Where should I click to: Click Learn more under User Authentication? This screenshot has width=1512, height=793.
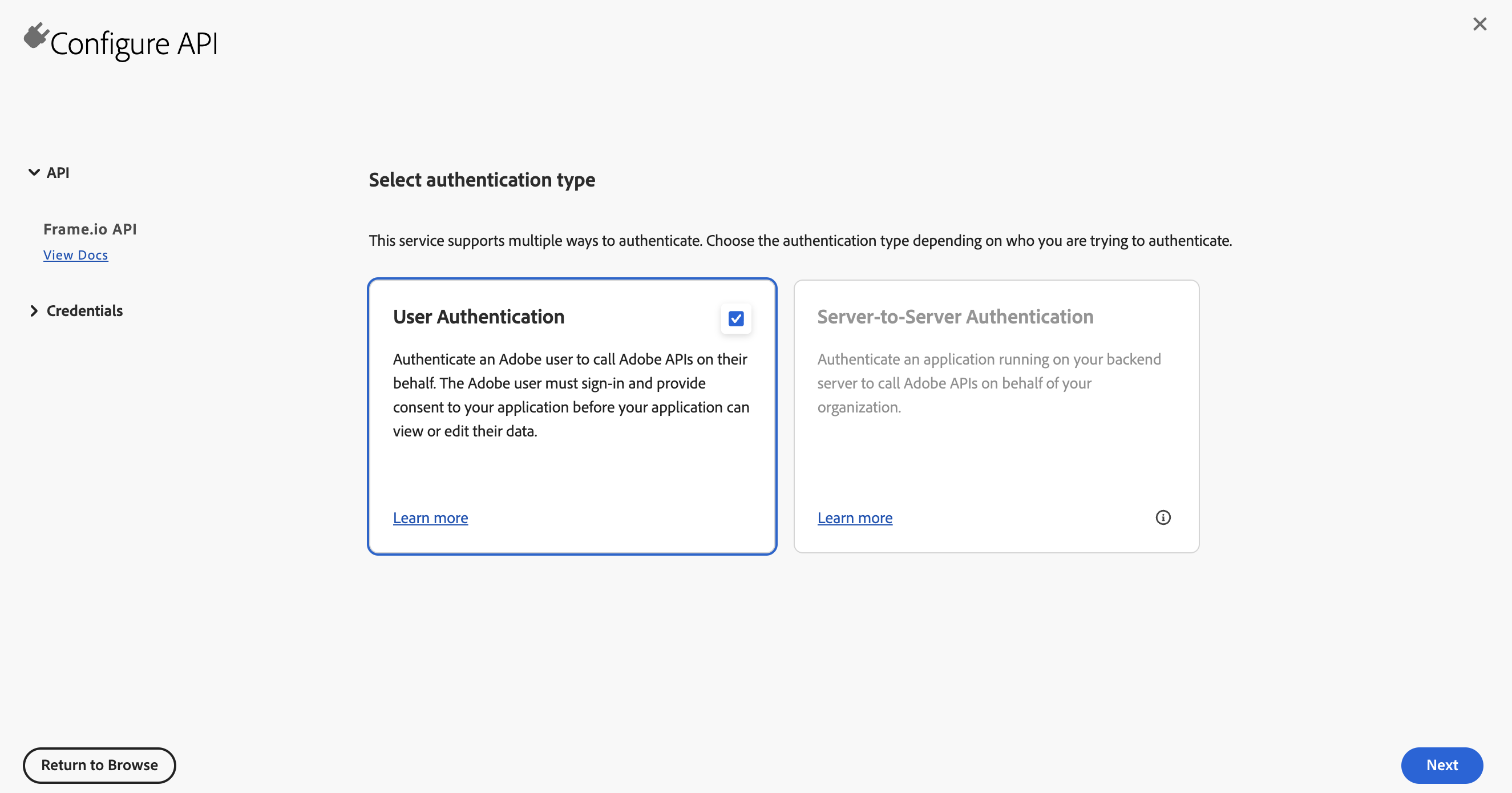click(x=430, y=517)
